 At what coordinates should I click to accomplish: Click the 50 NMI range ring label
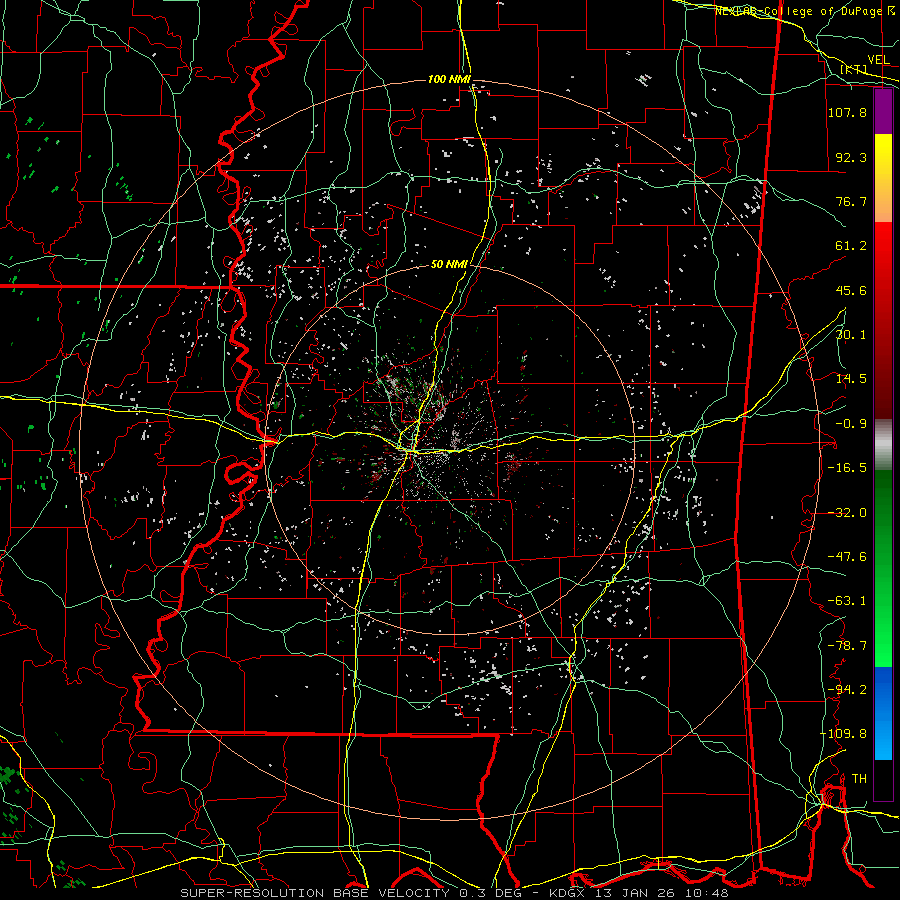[x=449, y=265]
